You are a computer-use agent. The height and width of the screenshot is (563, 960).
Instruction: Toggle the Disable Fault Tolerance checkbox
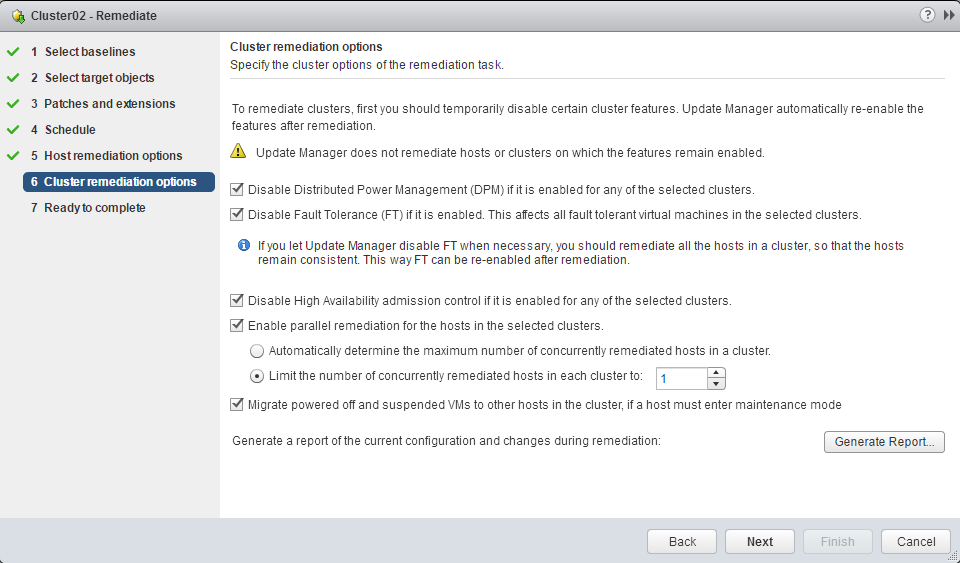[x=237, y=214]
